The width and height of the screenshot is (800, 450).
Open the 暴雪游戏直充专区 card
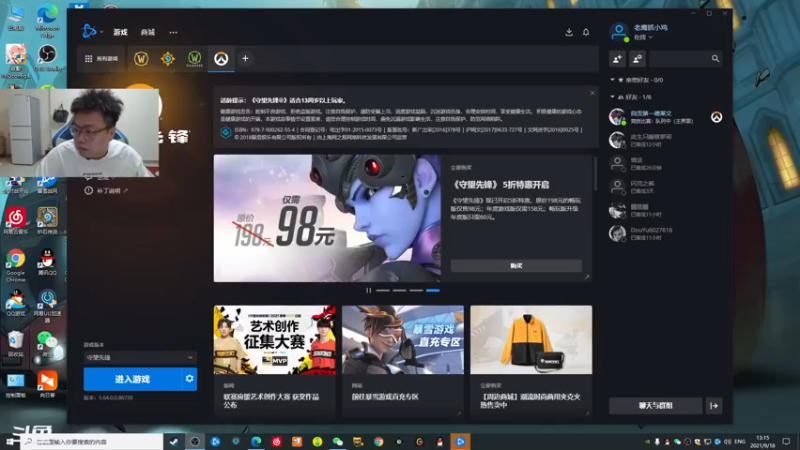(x=403, y=360)
